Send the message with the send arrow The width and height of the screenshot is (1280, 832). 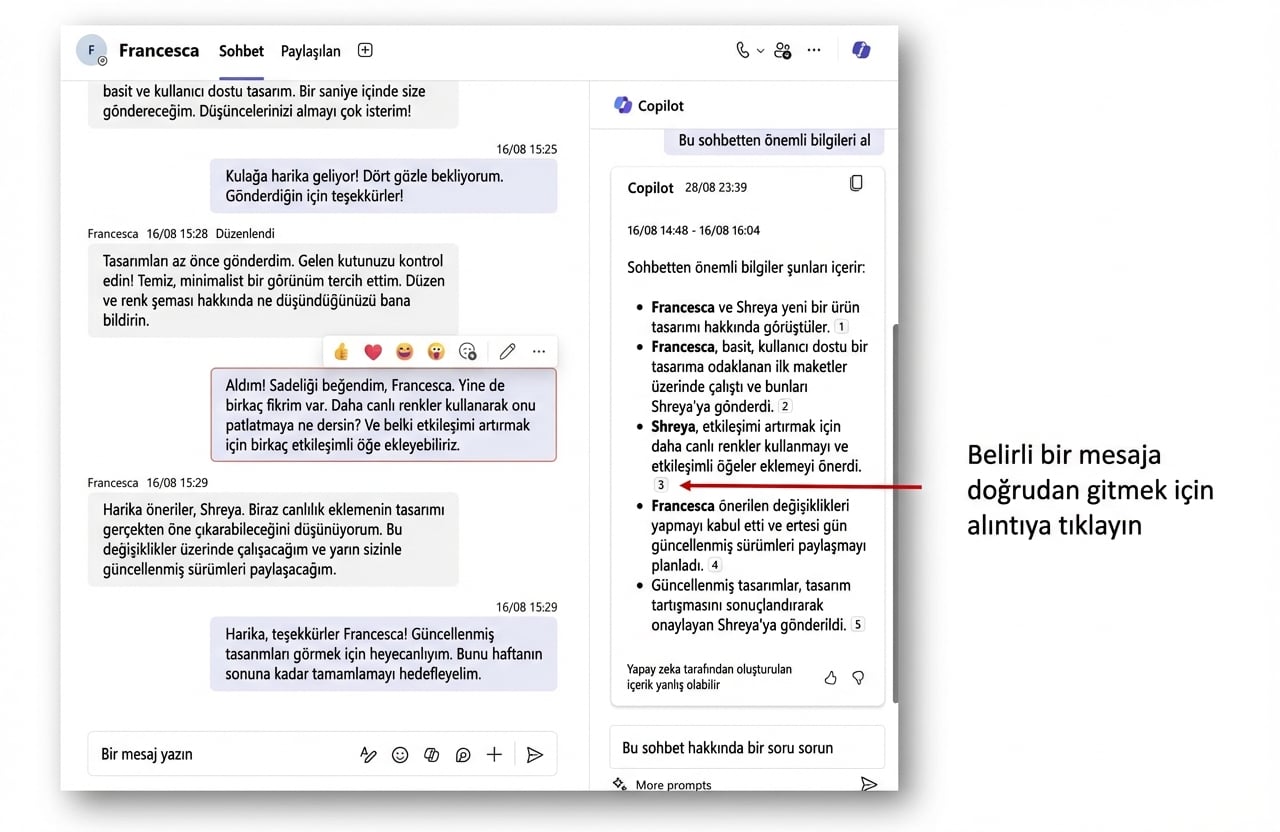(x=535, y=754)
